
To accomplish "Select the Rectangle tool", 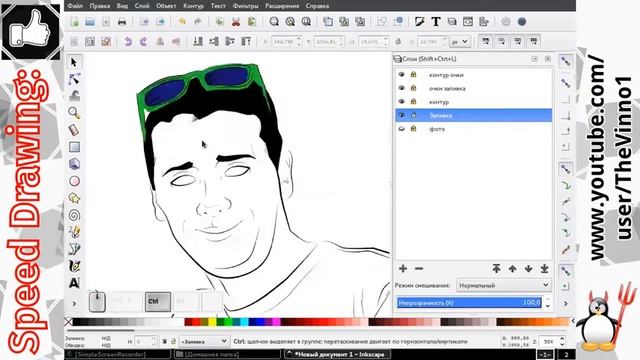I will coord(74,147).
